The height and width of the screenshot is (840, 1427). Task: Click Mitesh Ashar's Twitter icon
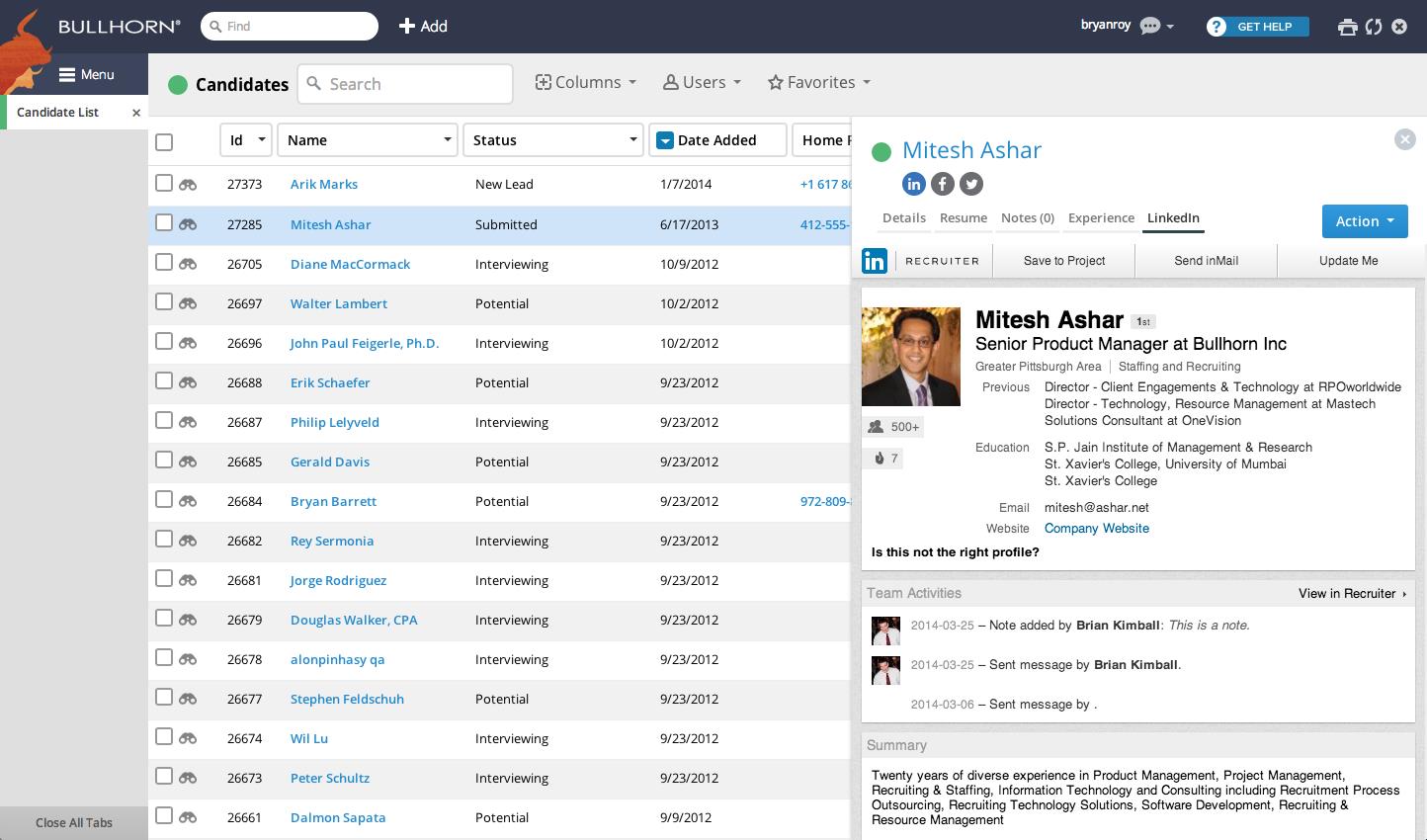click(x=970, y=184)
